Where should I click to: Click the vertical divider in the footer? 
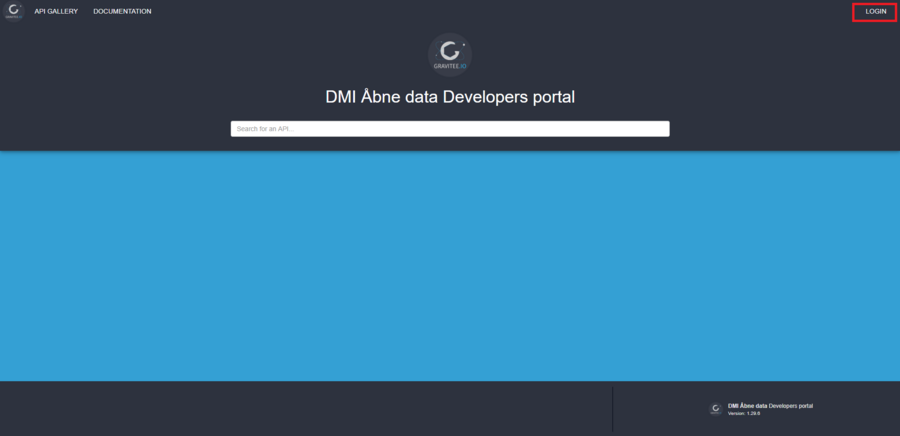pyautogui.click(x=612, y=408)
